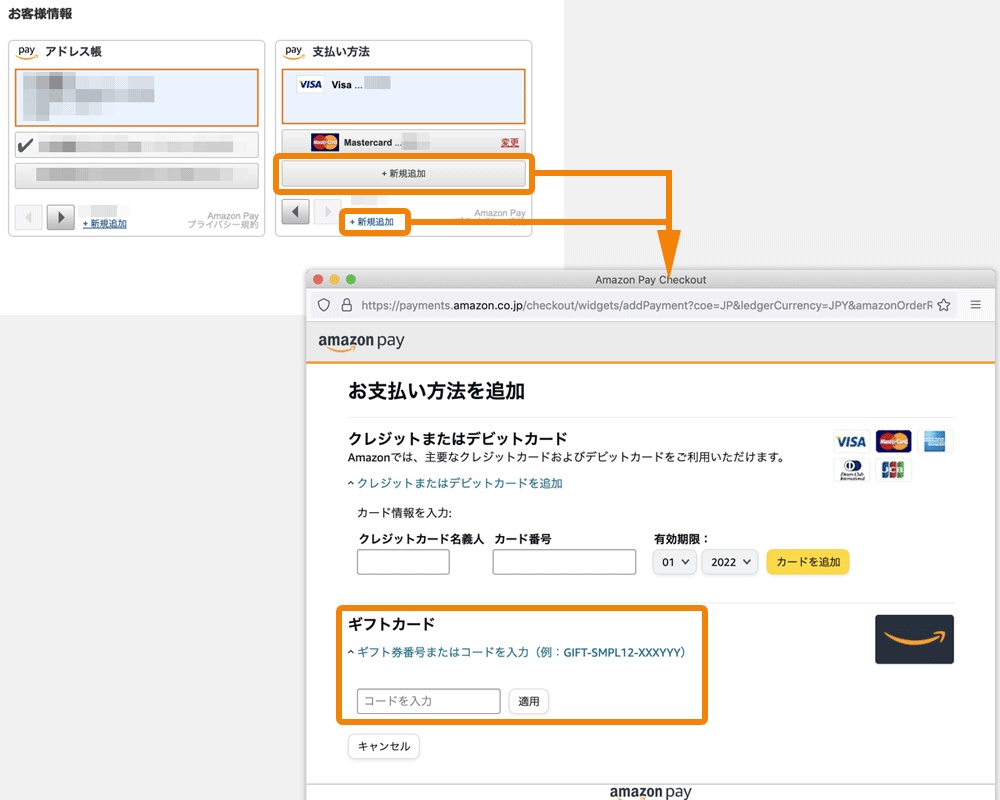Go to previous page of payment methods
The height and width of the screenshot is (800, 1000).
coord(295,211)
